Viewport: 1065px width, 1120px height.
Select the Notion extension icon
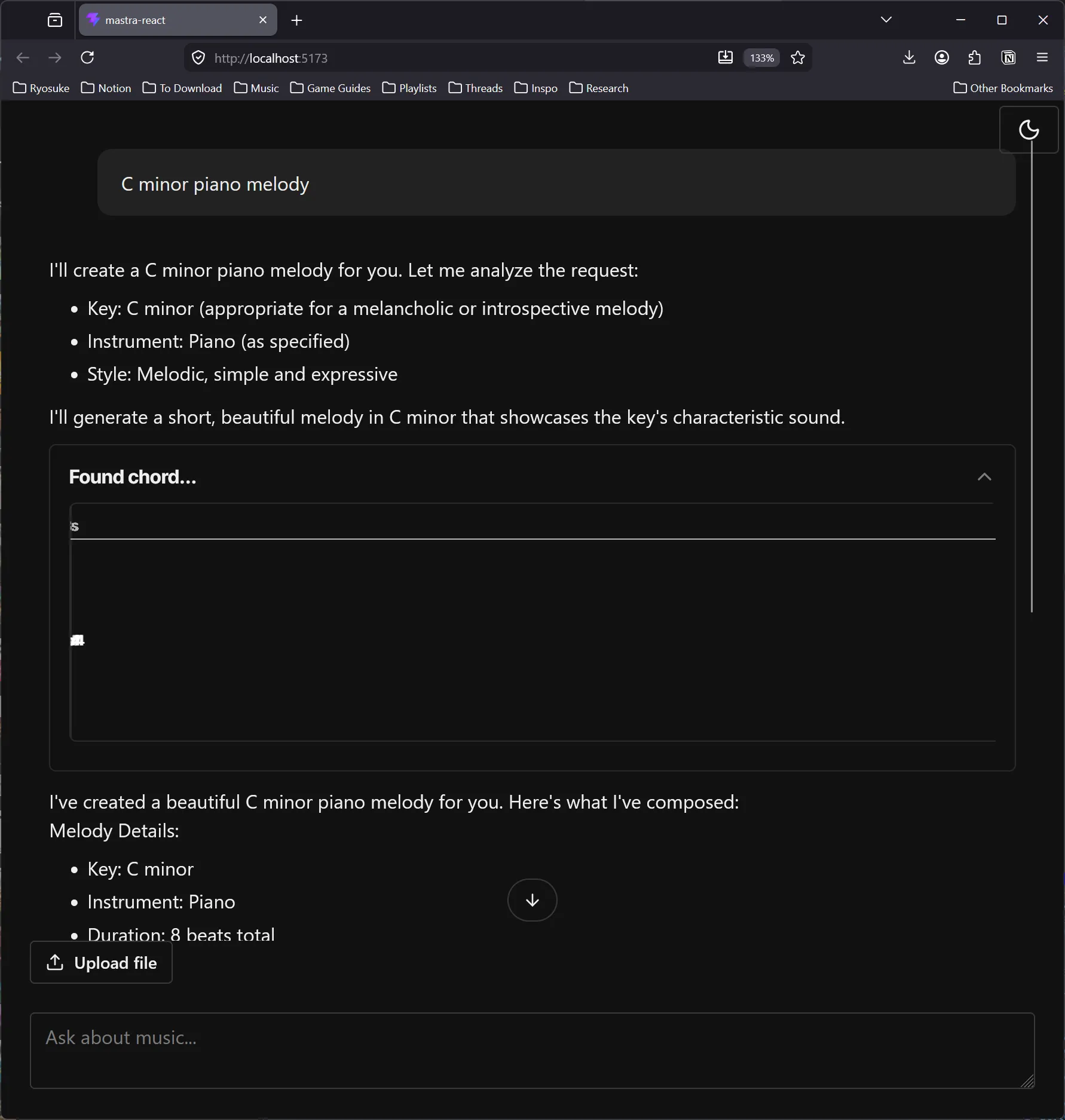[1008, 57]
